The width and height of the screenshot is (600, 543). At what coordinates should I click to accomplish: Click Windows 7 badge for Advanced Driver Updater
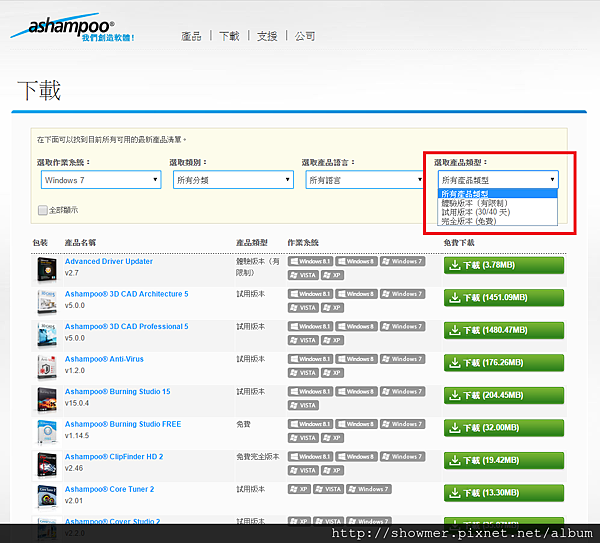402,261
